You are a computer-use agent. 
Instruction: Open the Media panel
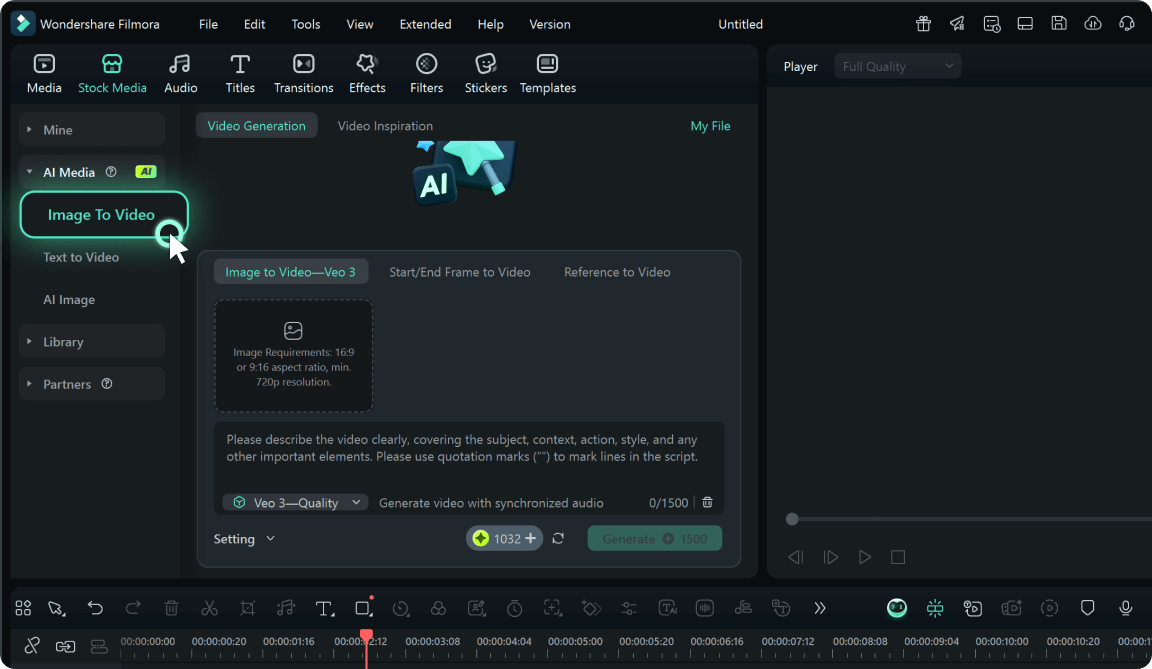(44, 73)
